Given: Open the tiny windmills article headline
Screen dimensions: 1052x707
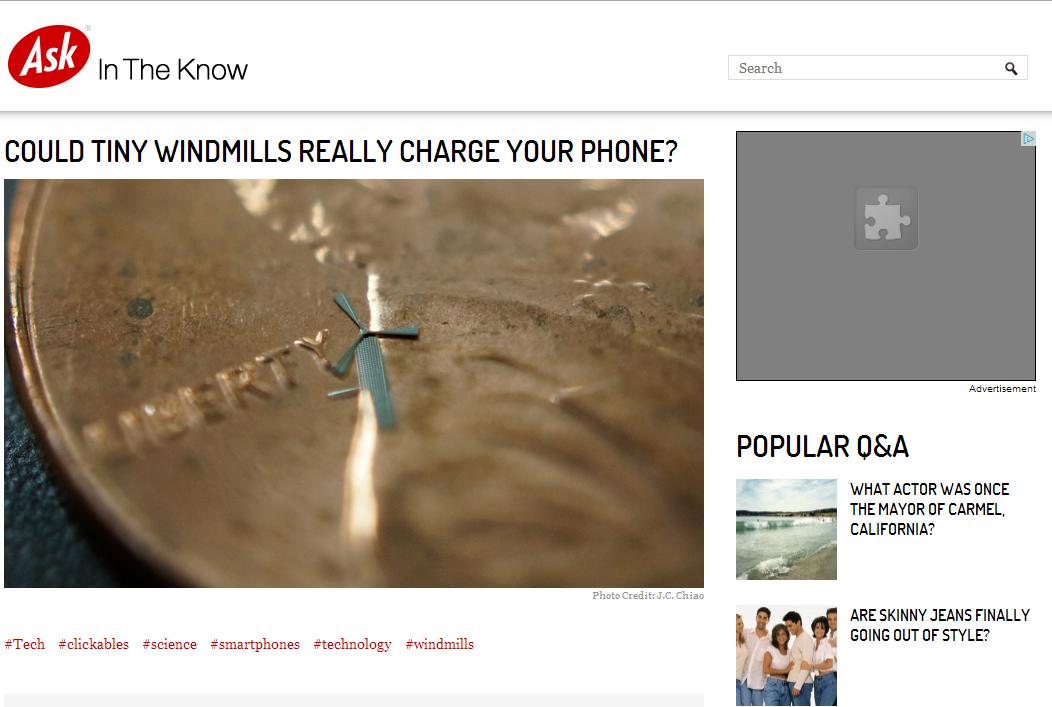Looking at the screenshot, I should (x=341, y=152).
